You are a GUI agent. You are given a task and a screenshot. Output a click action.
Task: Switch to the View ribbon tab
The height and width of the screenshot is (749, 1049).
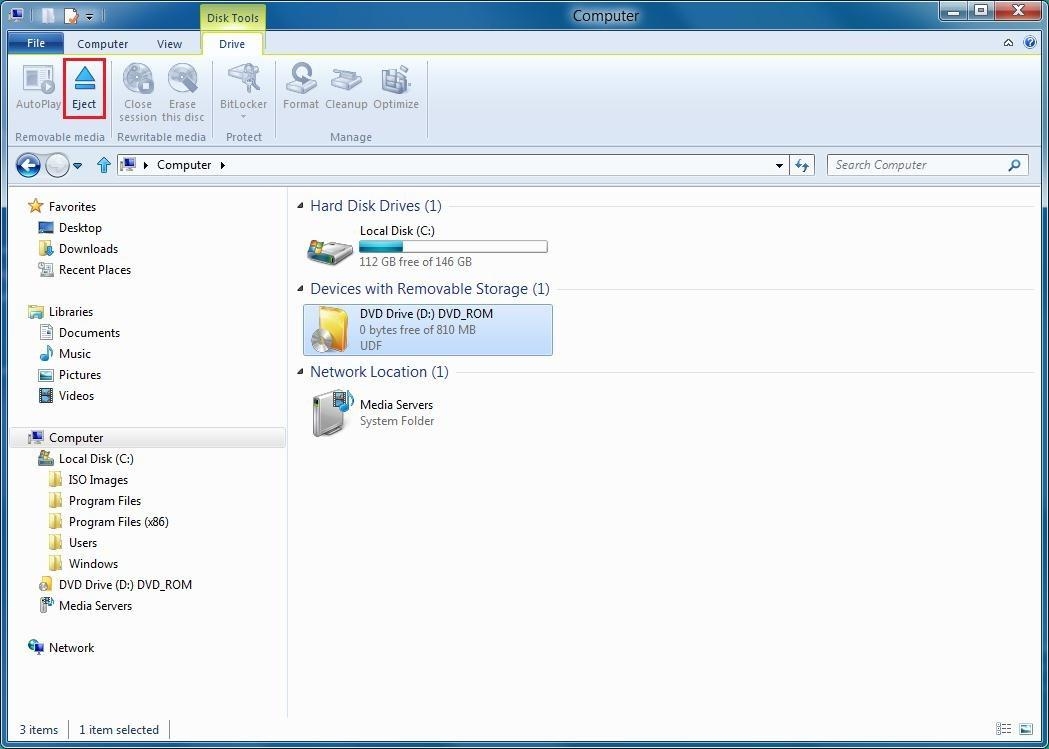tap(169, 44)
